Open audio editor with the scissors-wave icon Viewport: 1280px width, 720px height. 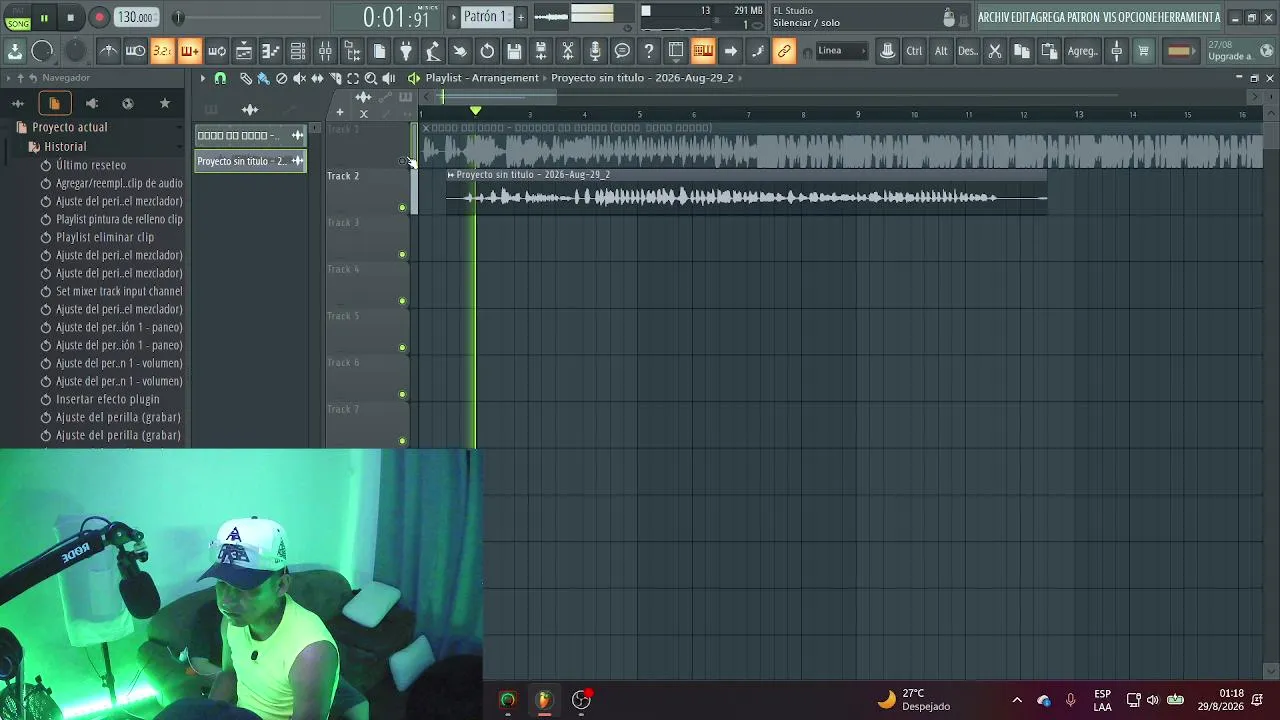(x=568, y=51)
